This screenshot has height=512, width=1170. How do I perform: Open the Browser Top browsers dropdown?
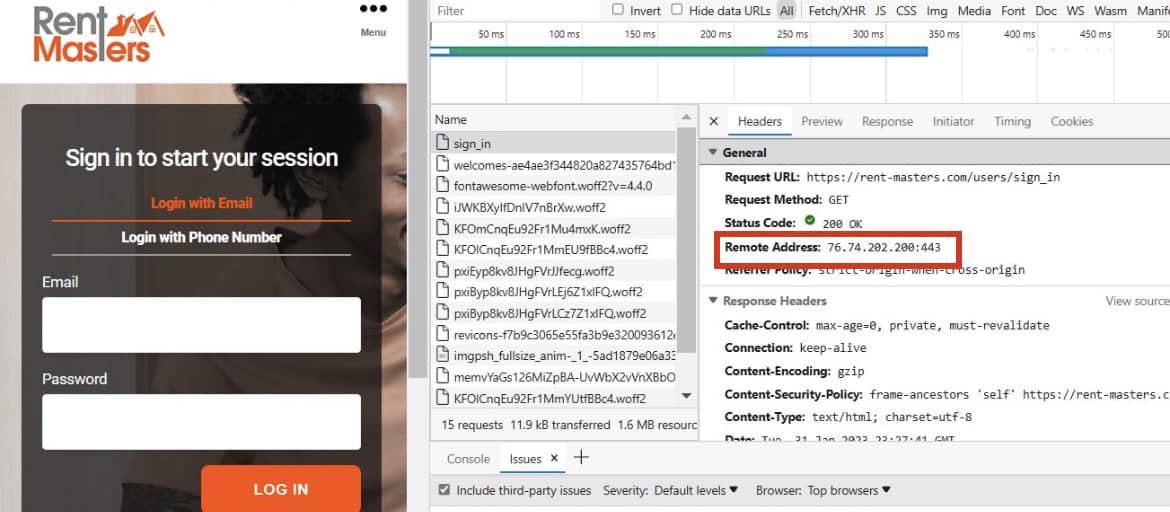[x=848, y=490]
